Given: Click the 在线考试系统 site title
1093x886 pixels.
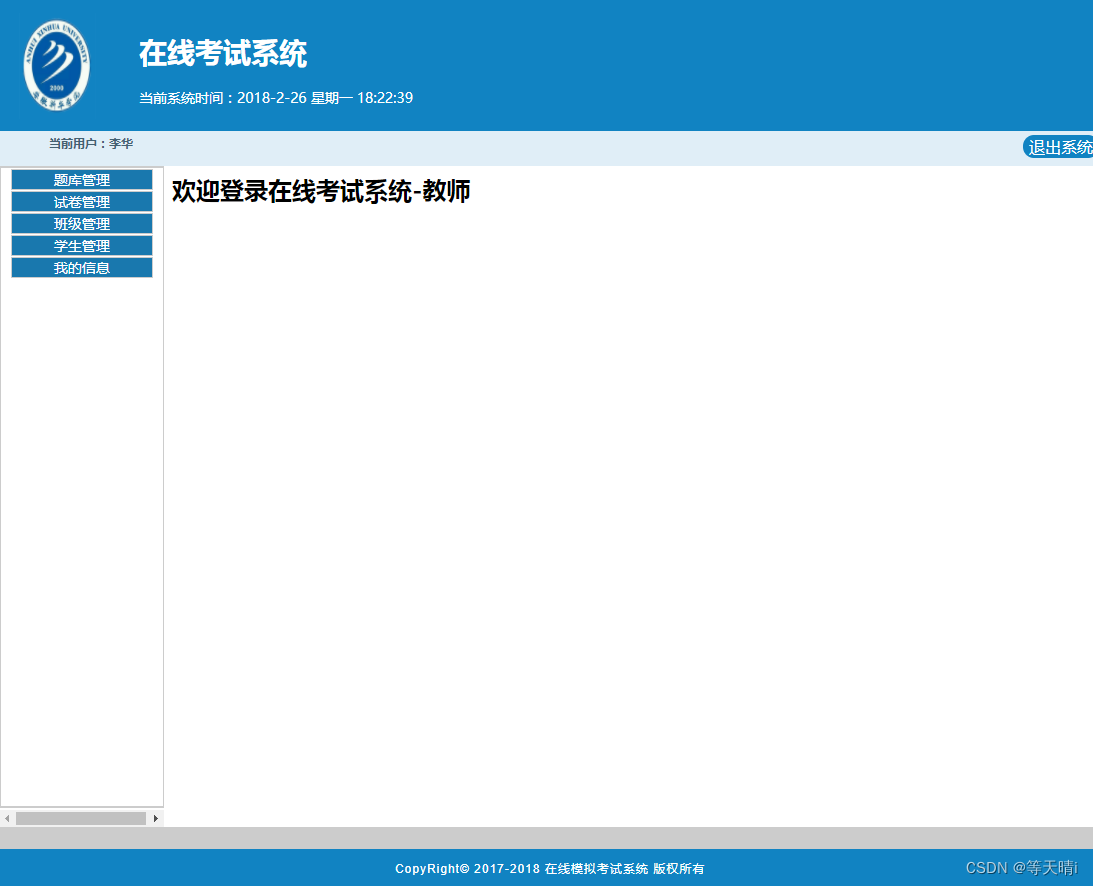Looking at the screenshot, I should click(x=224, y=53).
